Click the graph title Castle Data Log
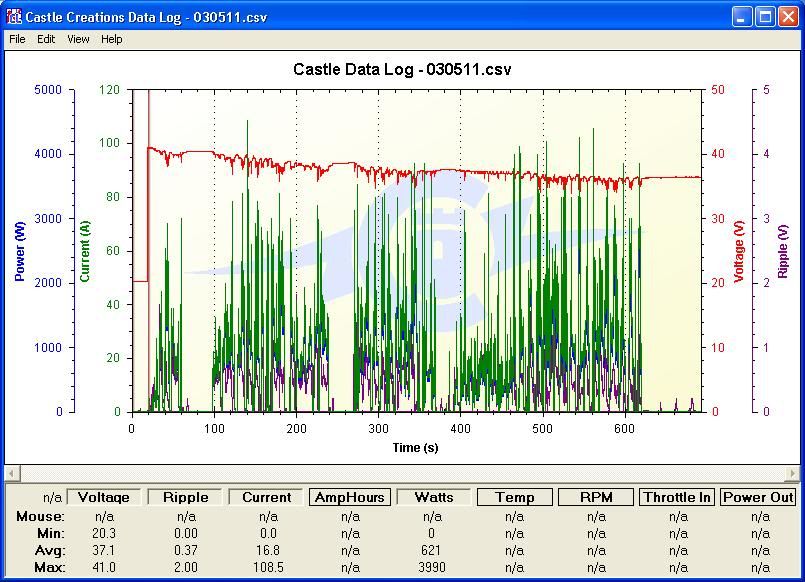The width and height of the screenshot is (805, 582). 402,69
